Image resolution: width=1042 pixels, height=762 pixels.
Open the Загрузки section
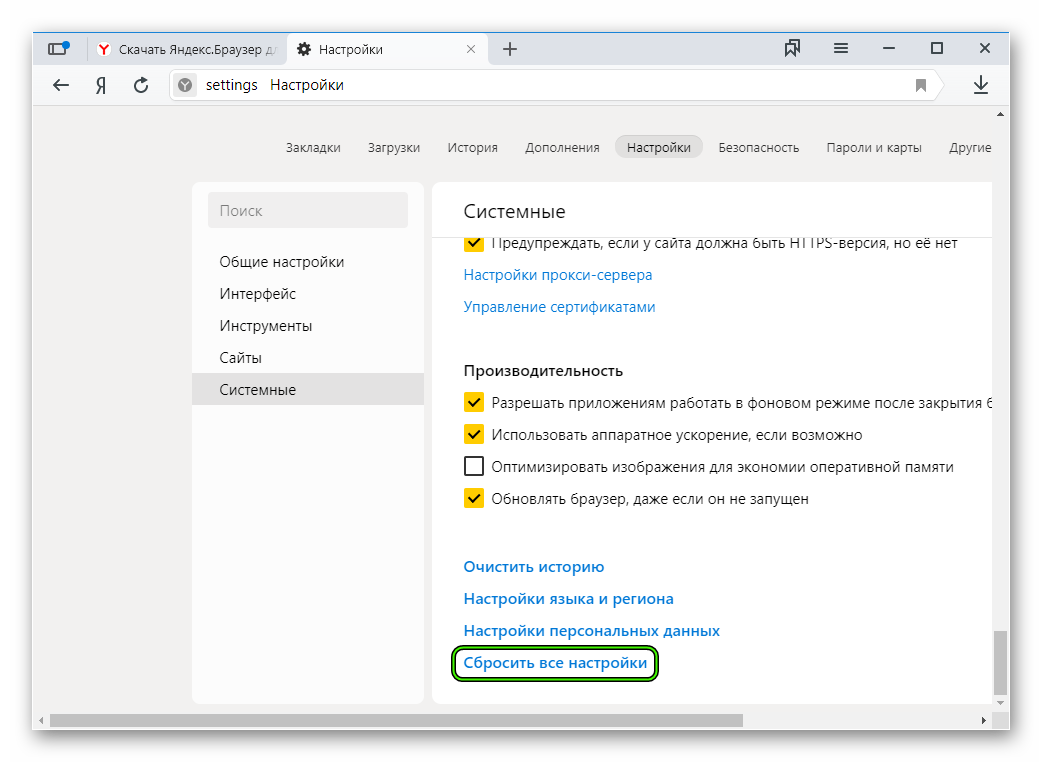pos(394,147)
